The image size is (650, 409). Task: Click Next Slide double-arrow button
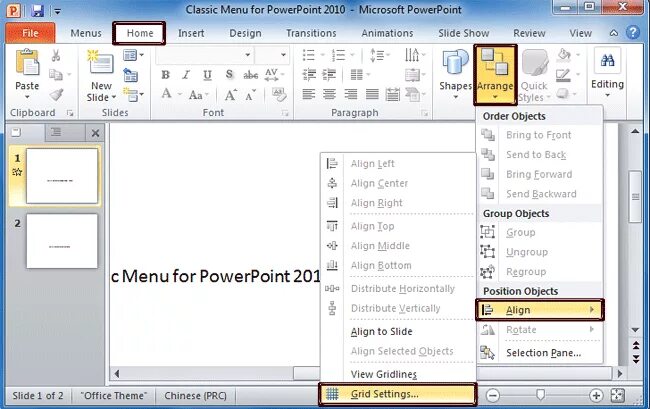tap(635, 359)
